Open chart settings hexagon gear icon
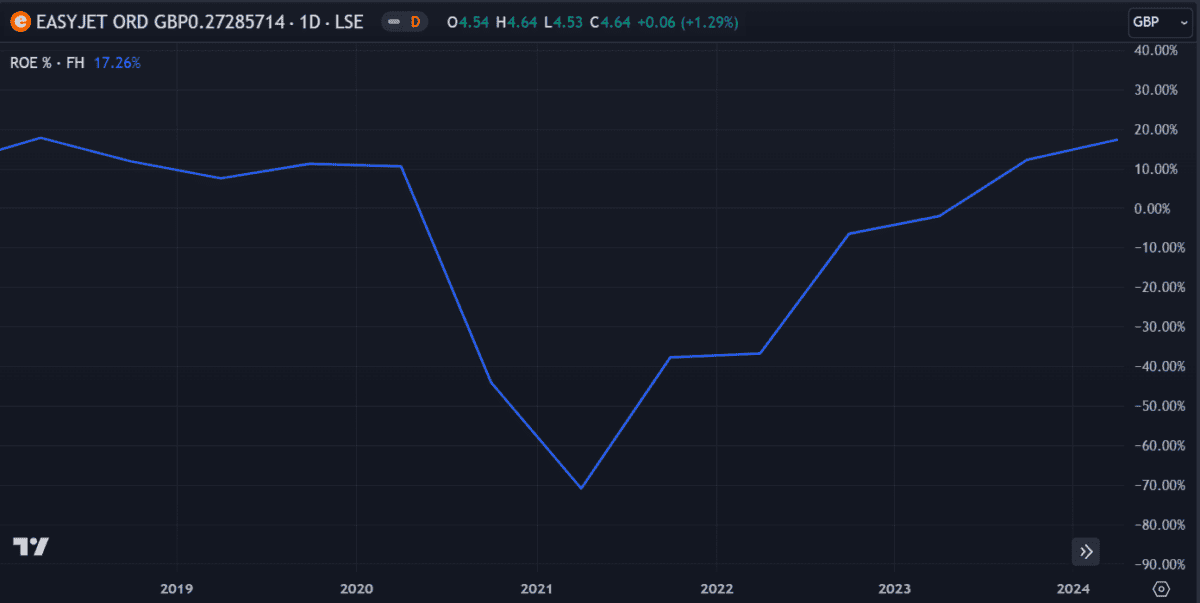Image resolution: width=1200 pixels, height=603 pixels. tap(1161, 589)
